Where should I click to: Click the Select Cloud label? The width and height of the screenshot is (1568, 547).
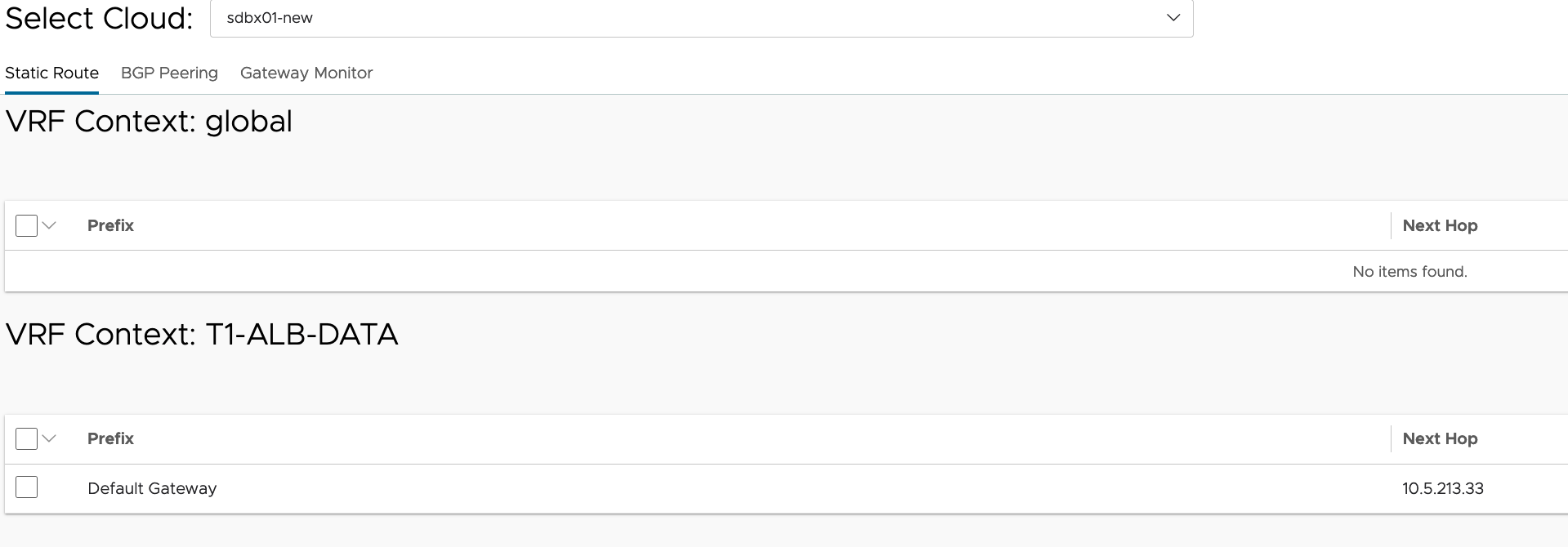99,18
